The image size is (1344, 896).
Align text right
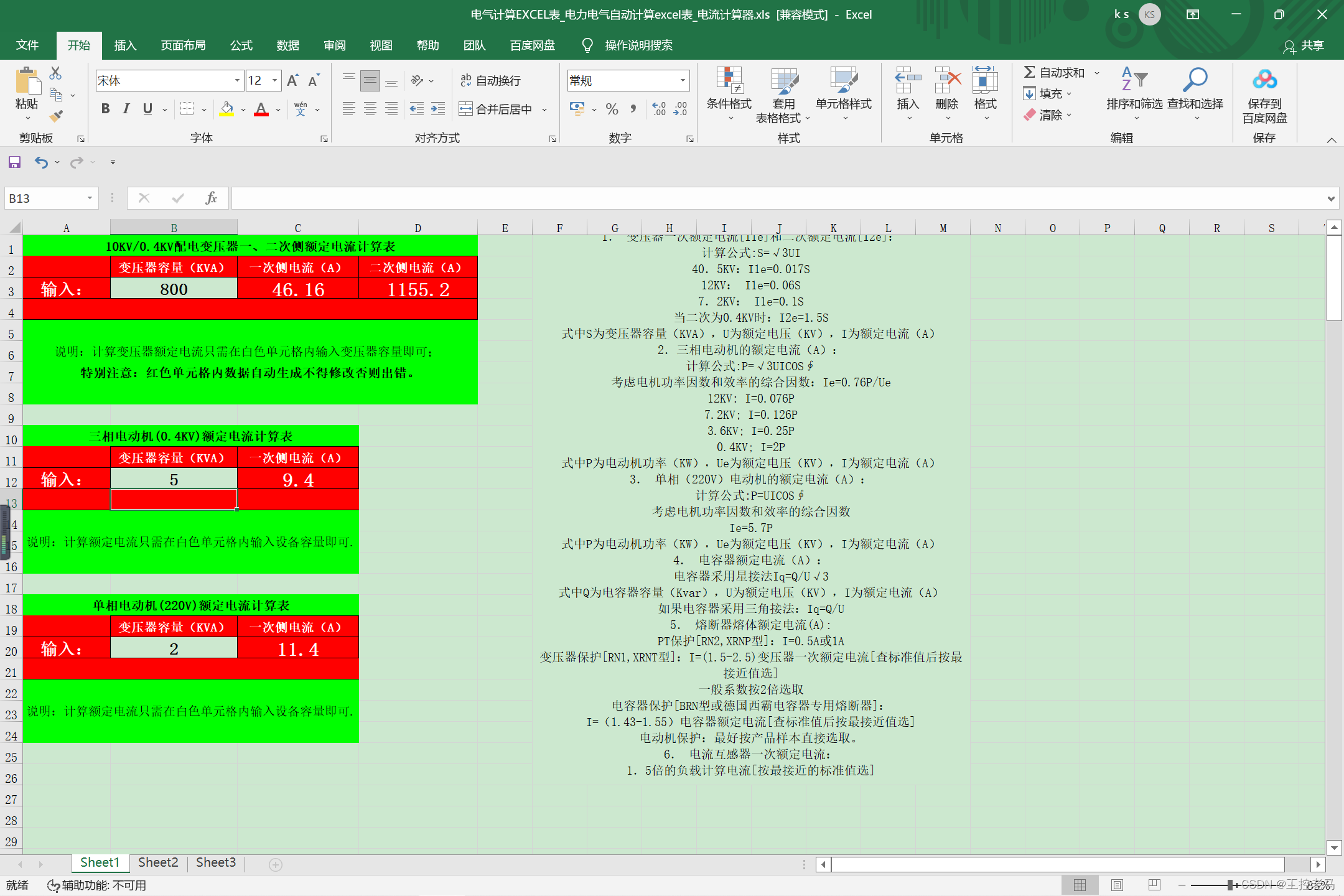pos(391,109)
